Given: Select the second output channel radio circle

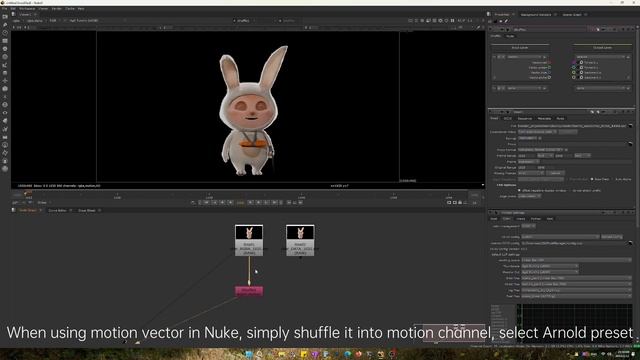Looking at the screenshot, I should [x=581, y=67].
